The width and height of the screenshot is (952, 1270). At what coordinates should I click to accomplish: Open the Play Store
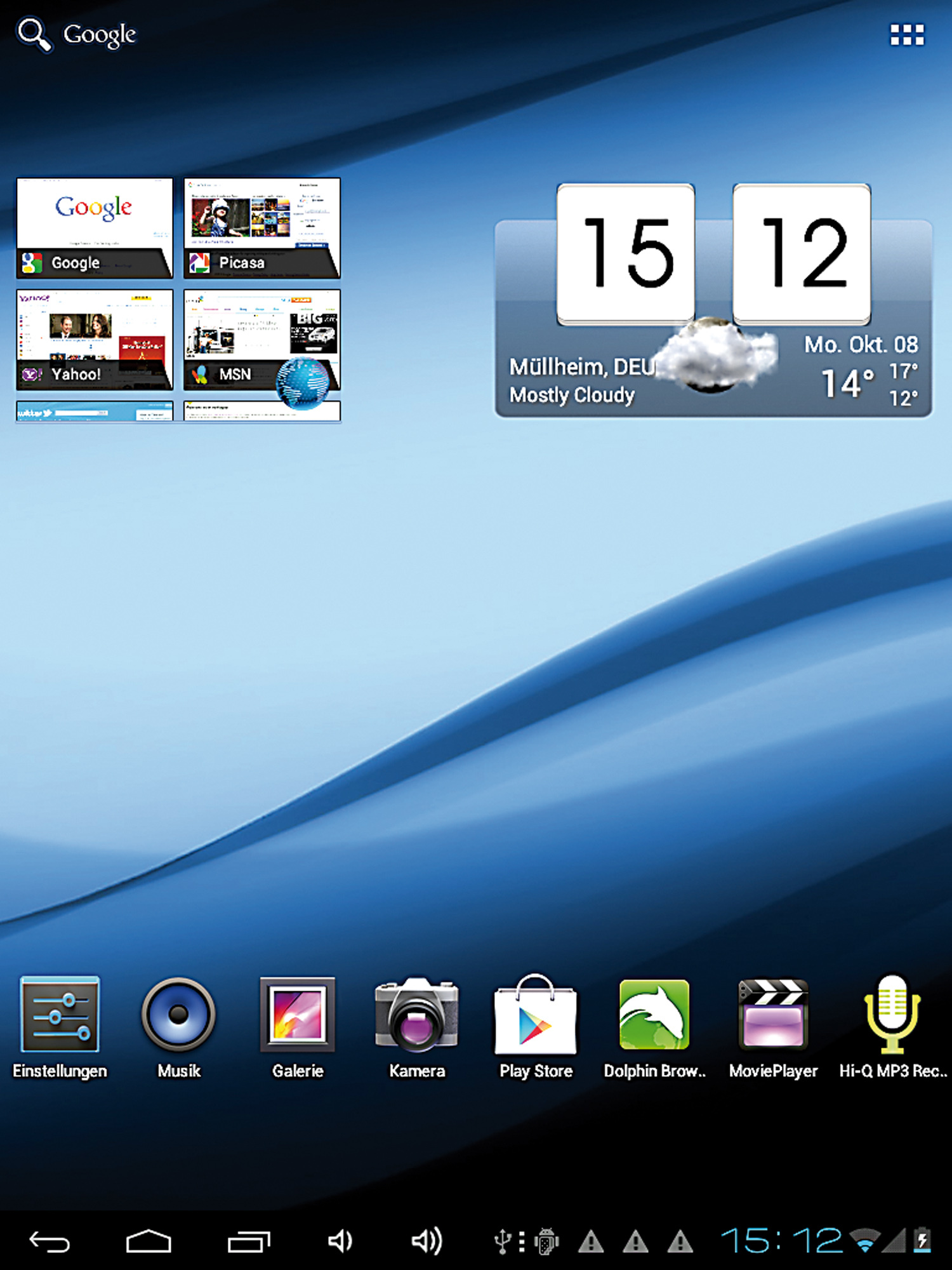[536, 1016]
